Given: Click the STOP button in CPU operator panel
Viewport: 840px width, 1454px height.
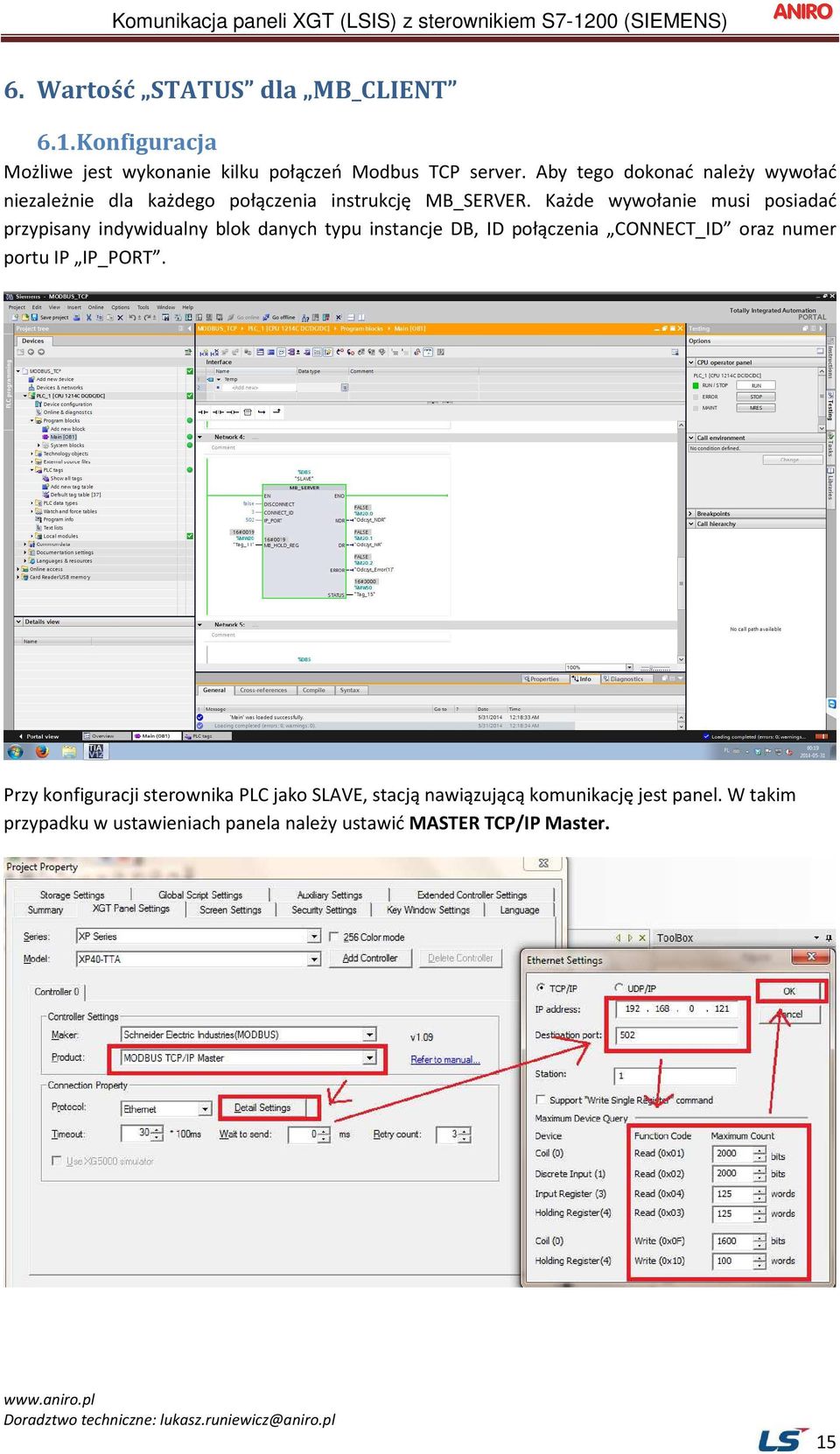Looking at the screenshot, I should tap(756, 397).
